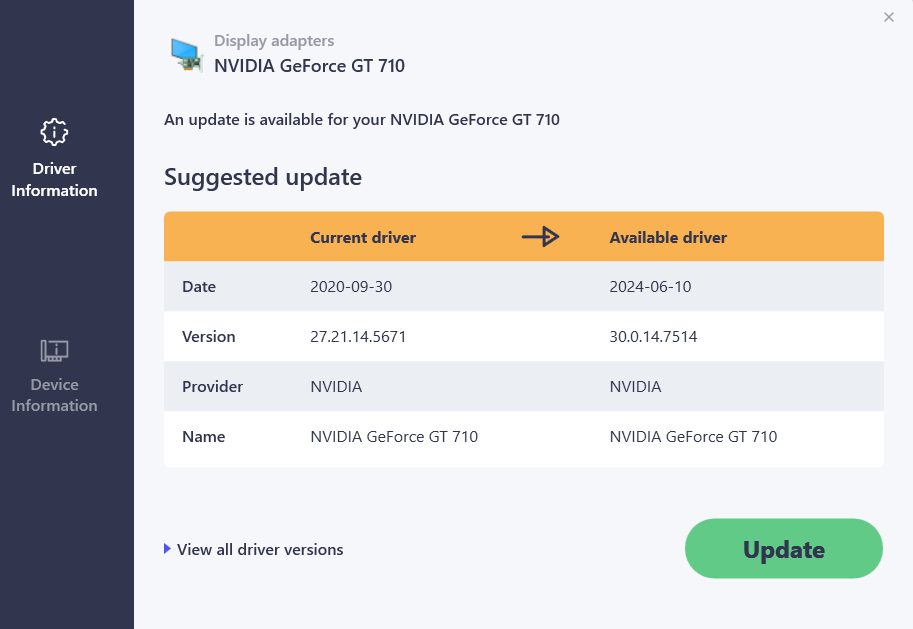Click the NVIDIA GeForce GT 710 title
The image size is (913, 629).
[309, 66]
